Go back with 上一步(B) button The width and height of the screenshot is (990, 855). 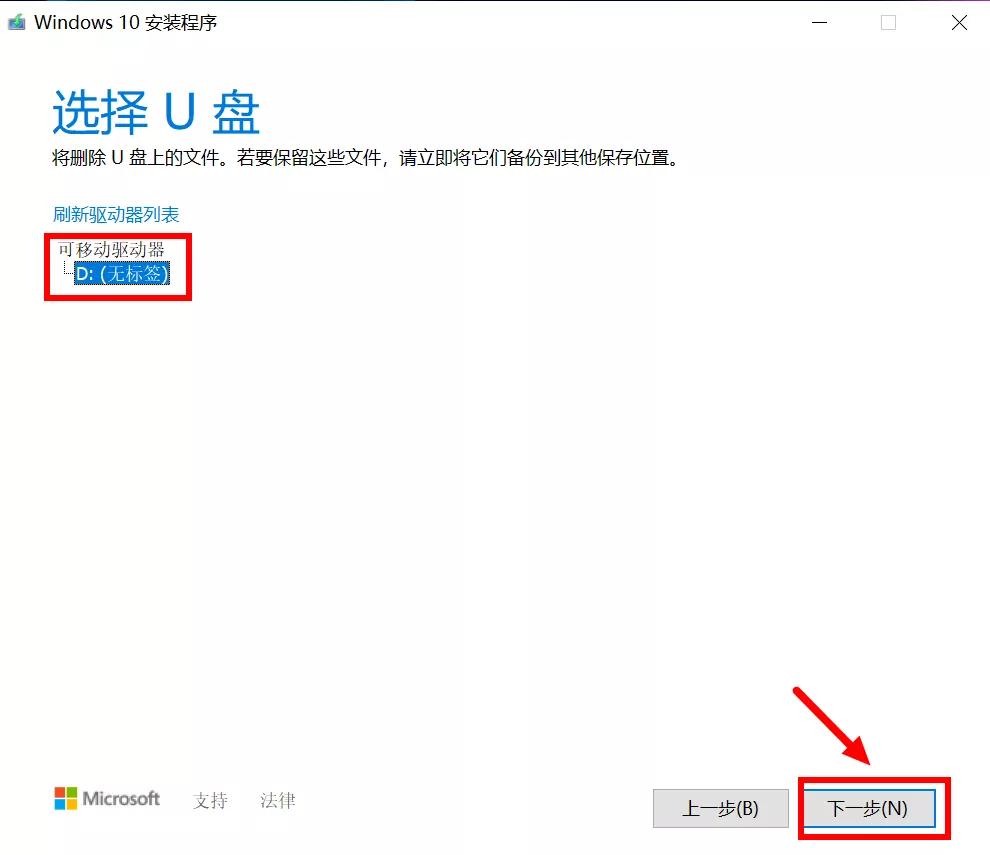[720, 808]
